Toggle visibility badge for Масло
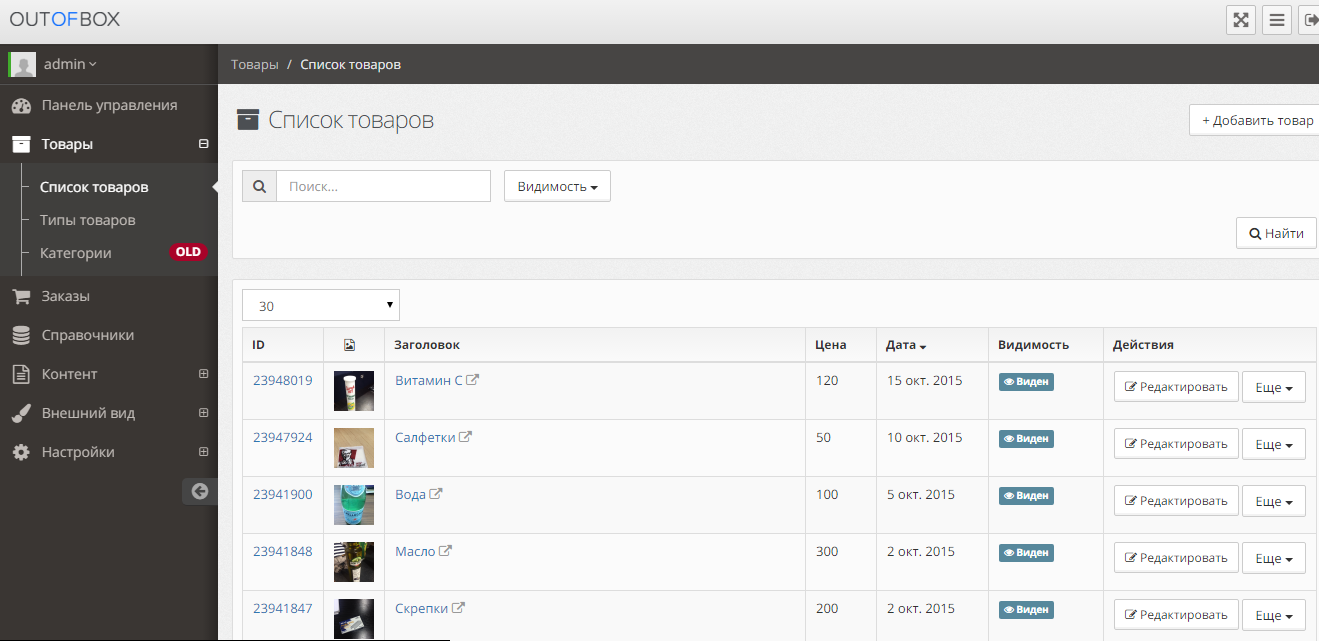 [1026, 553]
